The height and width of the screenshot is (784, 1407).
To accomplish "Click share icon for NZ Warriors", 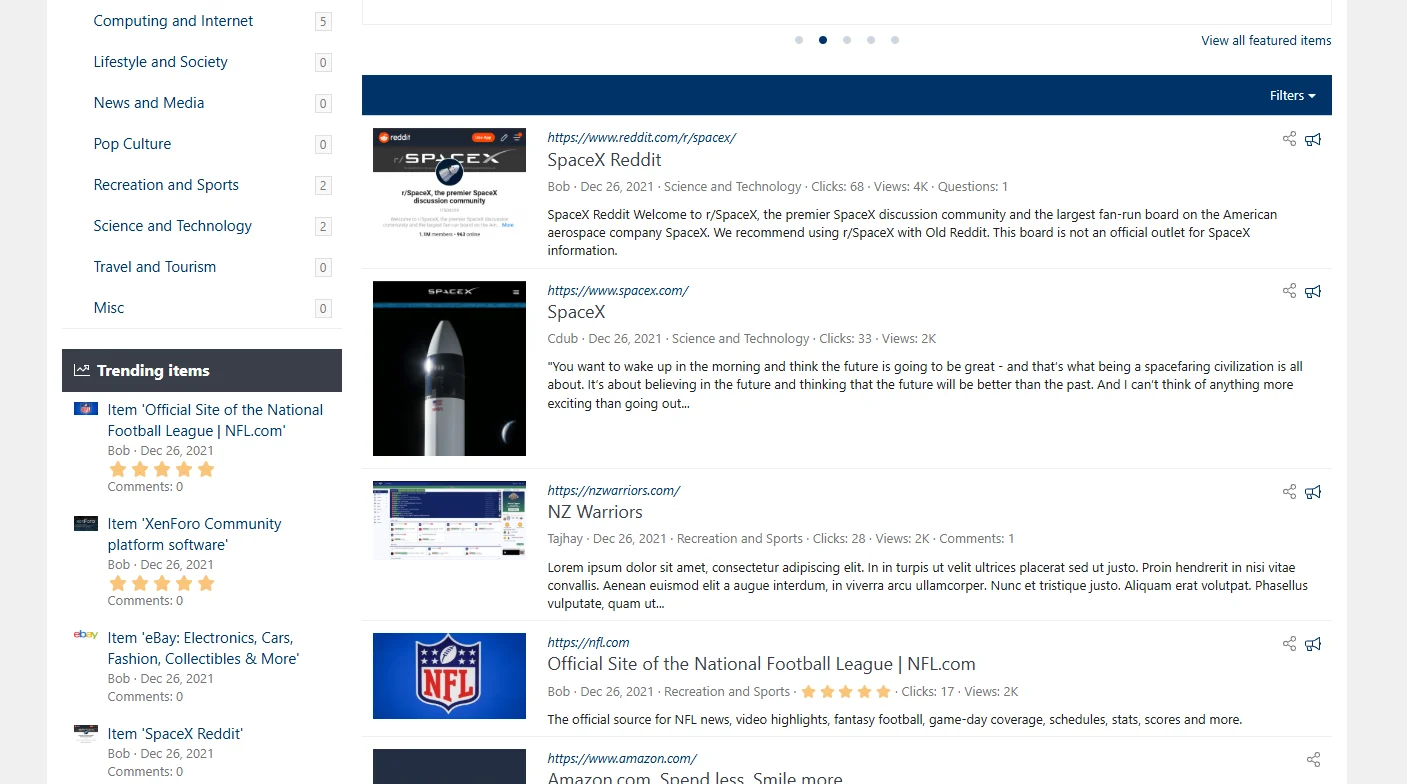I will point(1289,491).
